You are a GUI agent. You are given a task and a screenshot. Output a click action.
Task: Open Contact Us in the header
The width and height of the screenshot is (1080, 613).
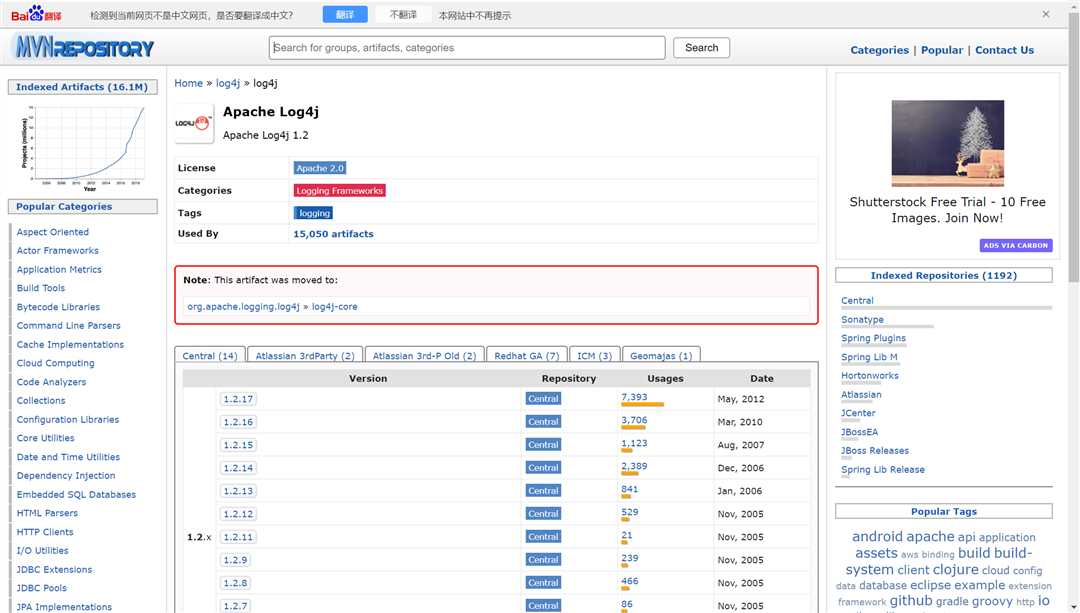[x=1004, y=50]
